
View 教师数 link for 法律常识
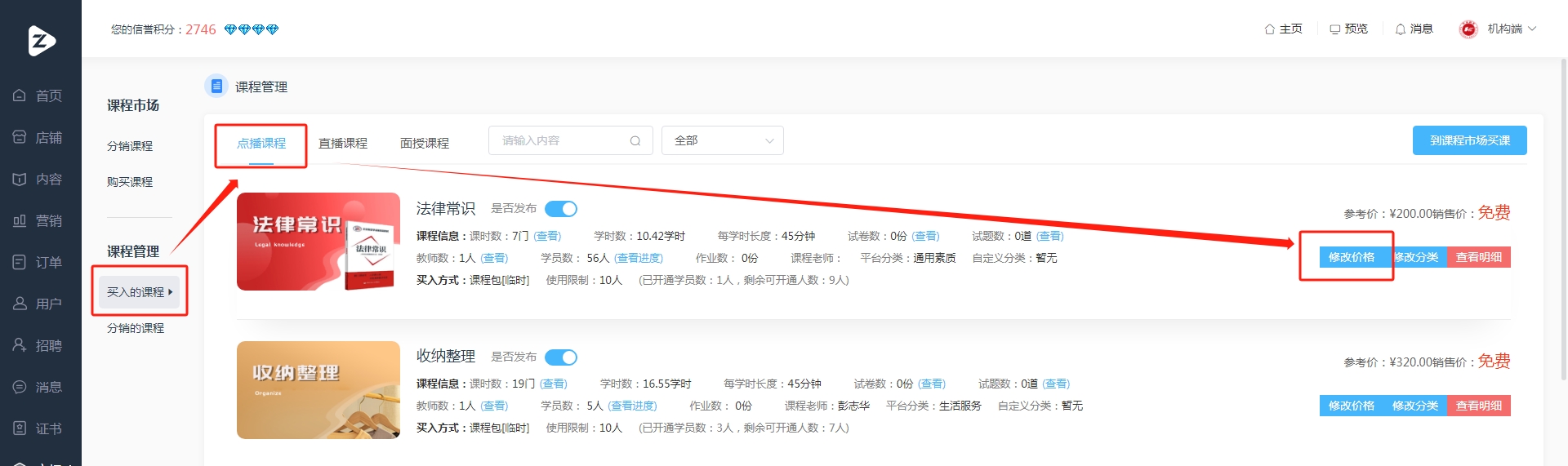point(494,258)
